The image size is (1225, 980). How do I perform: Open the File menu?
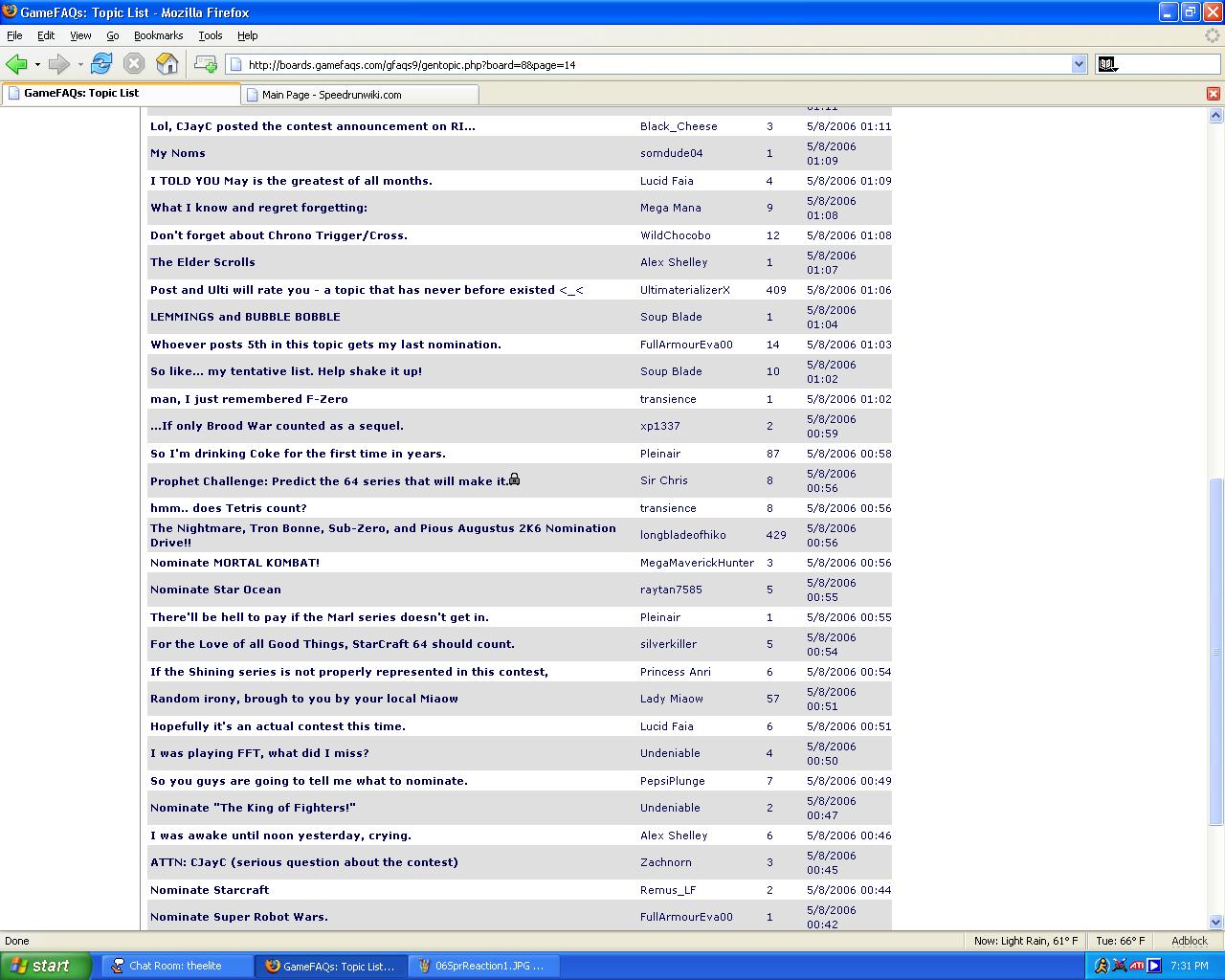coord(14,35)
